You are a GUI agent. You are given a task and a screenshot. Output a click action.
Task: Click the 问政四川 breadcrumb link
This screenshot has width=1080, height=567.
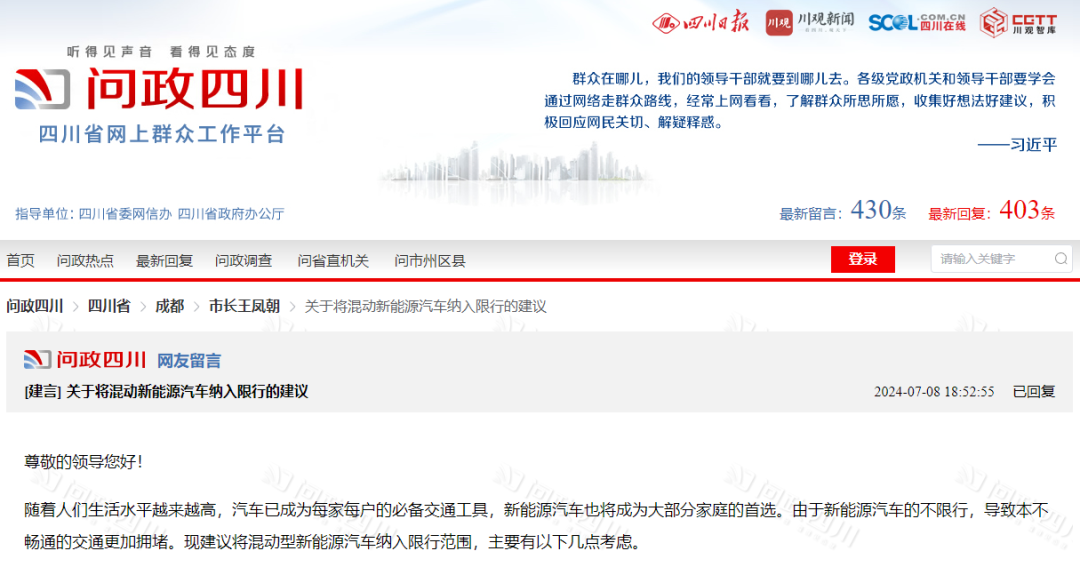34,306
